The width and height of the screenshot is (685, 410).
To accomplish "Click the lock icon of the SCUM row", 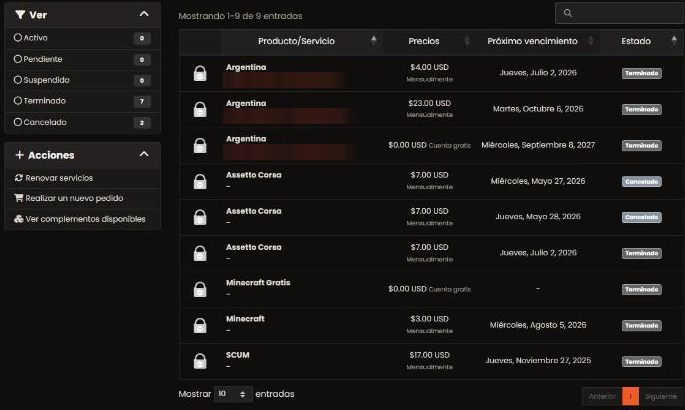I will click(200, 361).
